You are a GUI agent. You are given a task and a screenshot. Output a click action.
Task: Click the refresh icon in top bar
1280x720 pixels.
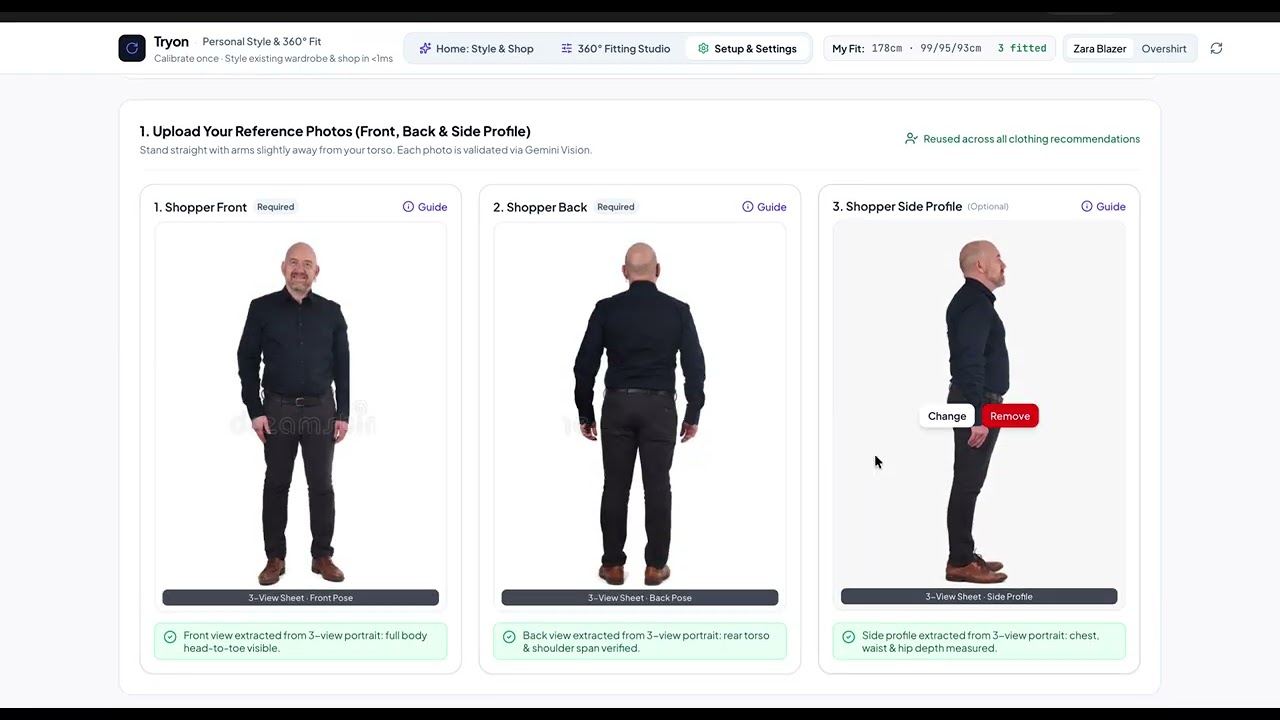click(x=1216, y=48)
